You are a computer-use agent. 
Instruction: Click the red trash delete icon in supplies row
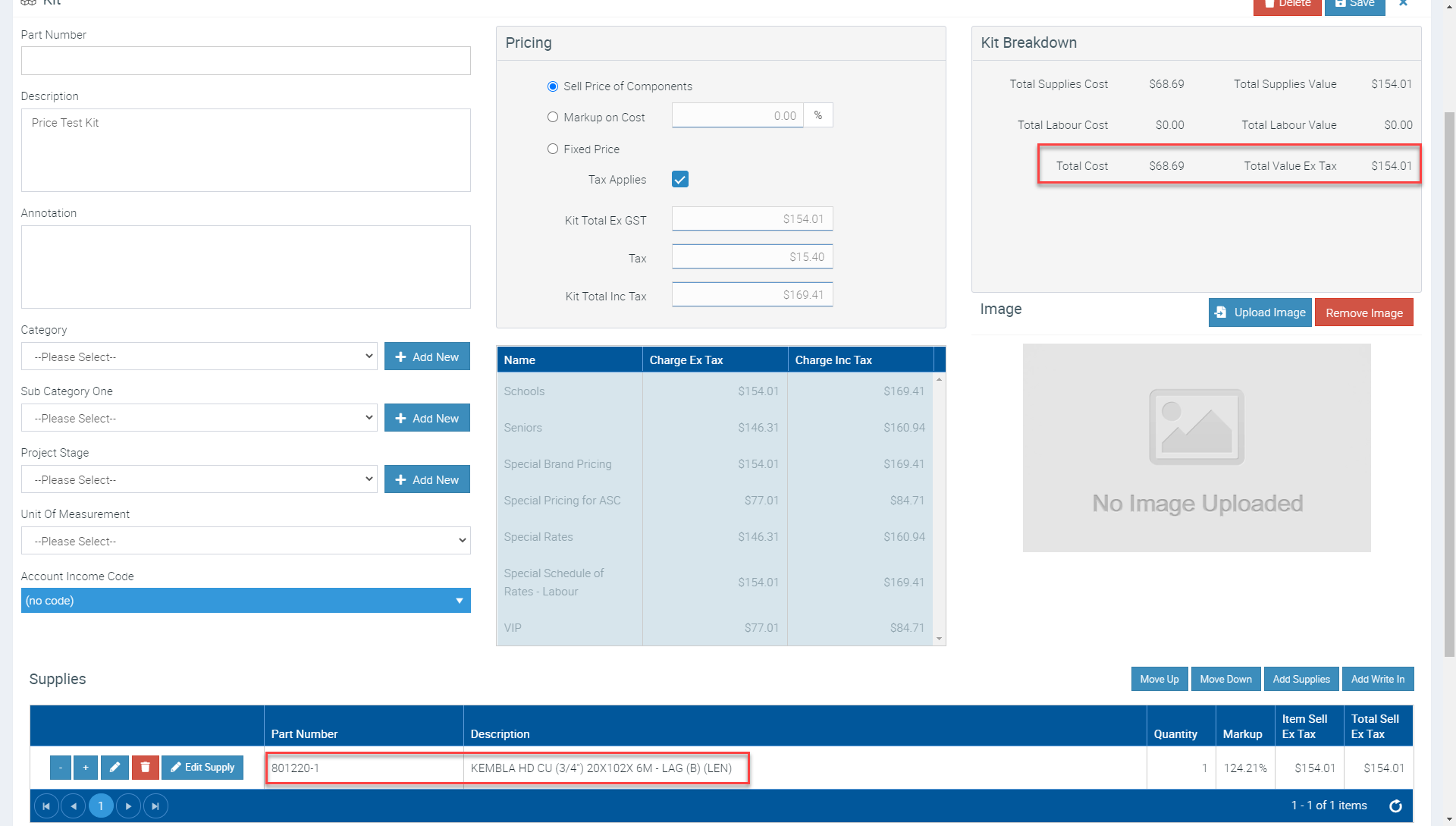[x=145, y=768]
